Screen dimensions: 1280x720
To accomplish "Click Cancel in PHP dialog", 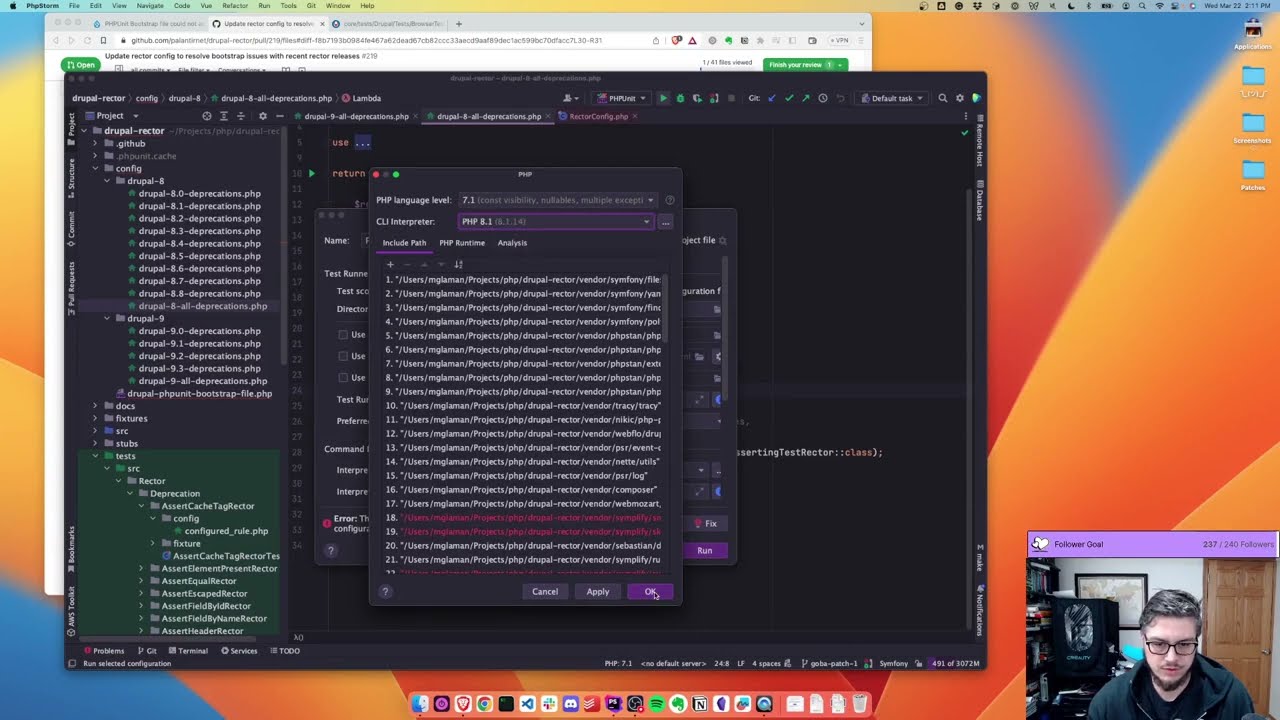I will (545, 592).
